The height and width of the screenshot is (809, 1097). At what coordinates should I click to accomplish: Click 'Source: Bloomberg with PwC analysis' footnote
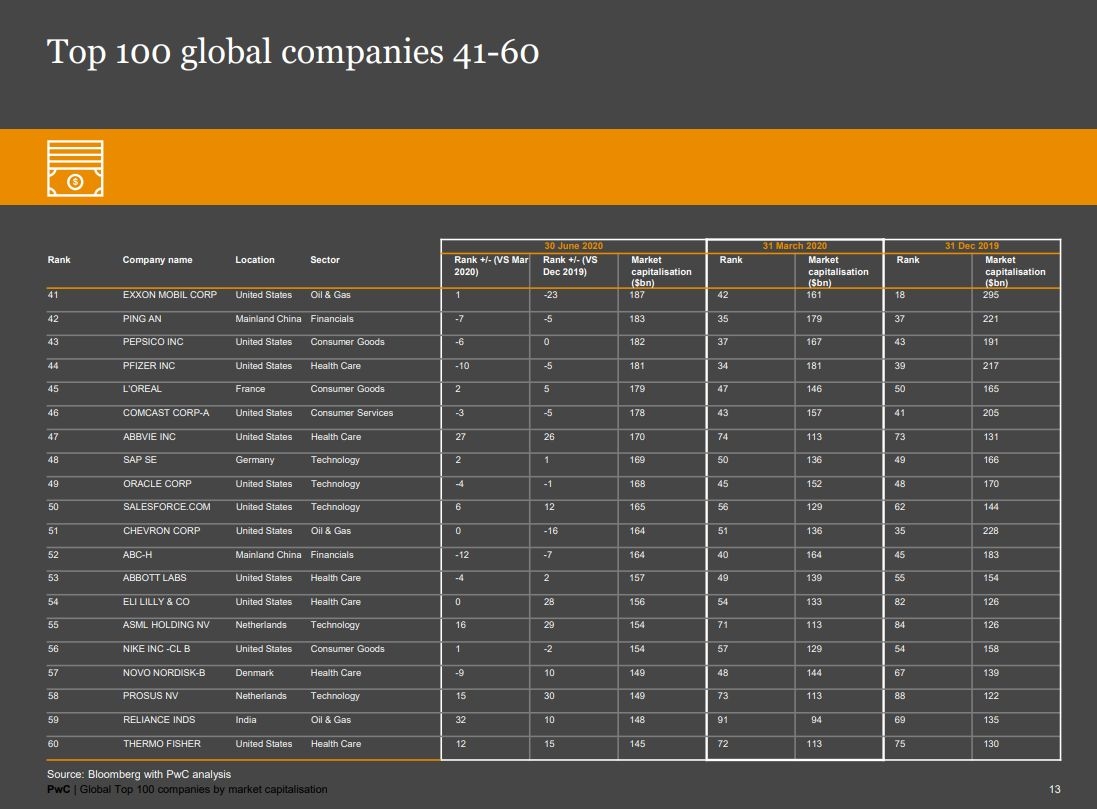pos(139,774)
